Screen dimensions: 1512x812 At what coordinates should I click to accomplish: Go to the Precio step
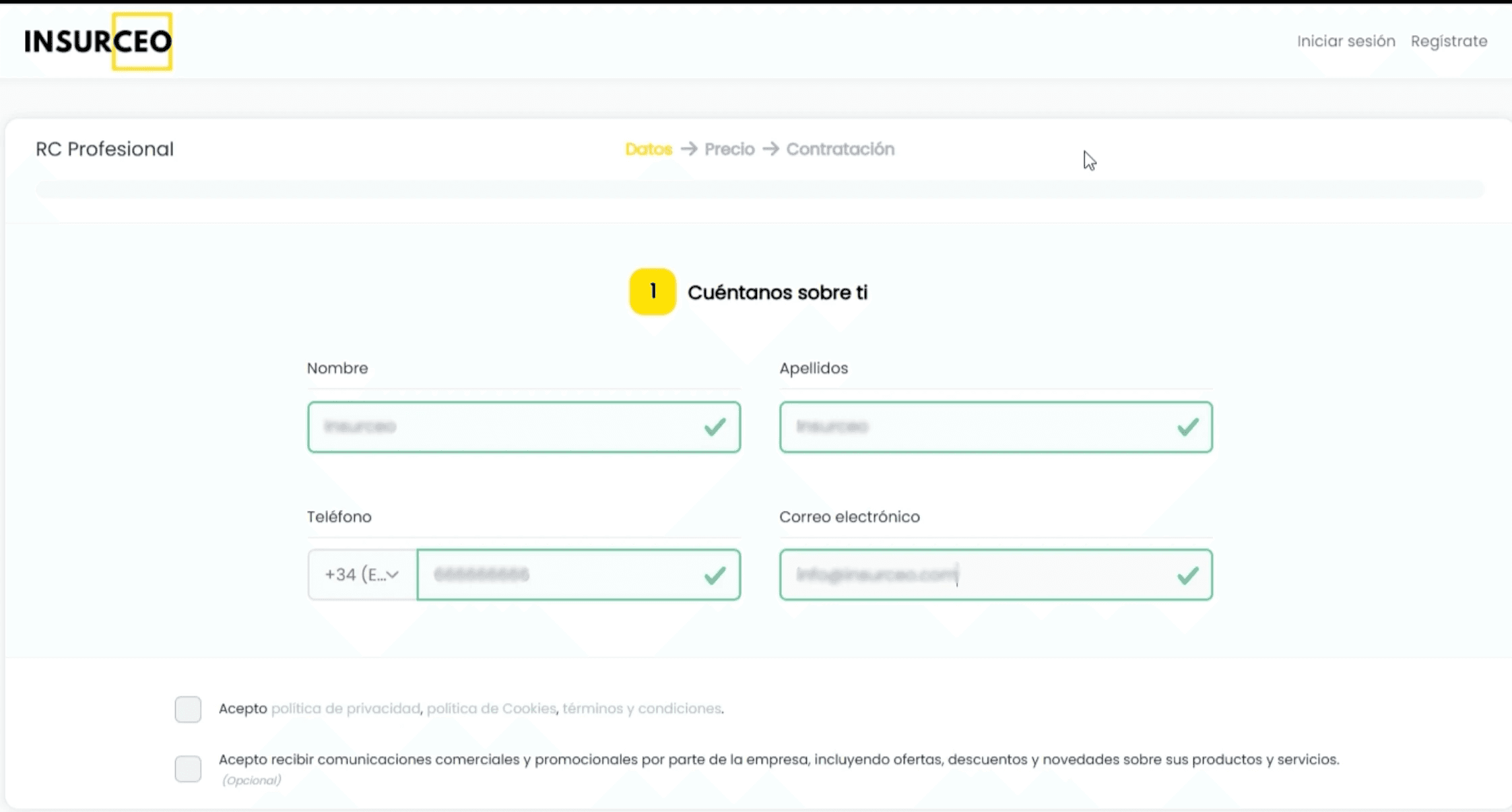coord(729,149)
